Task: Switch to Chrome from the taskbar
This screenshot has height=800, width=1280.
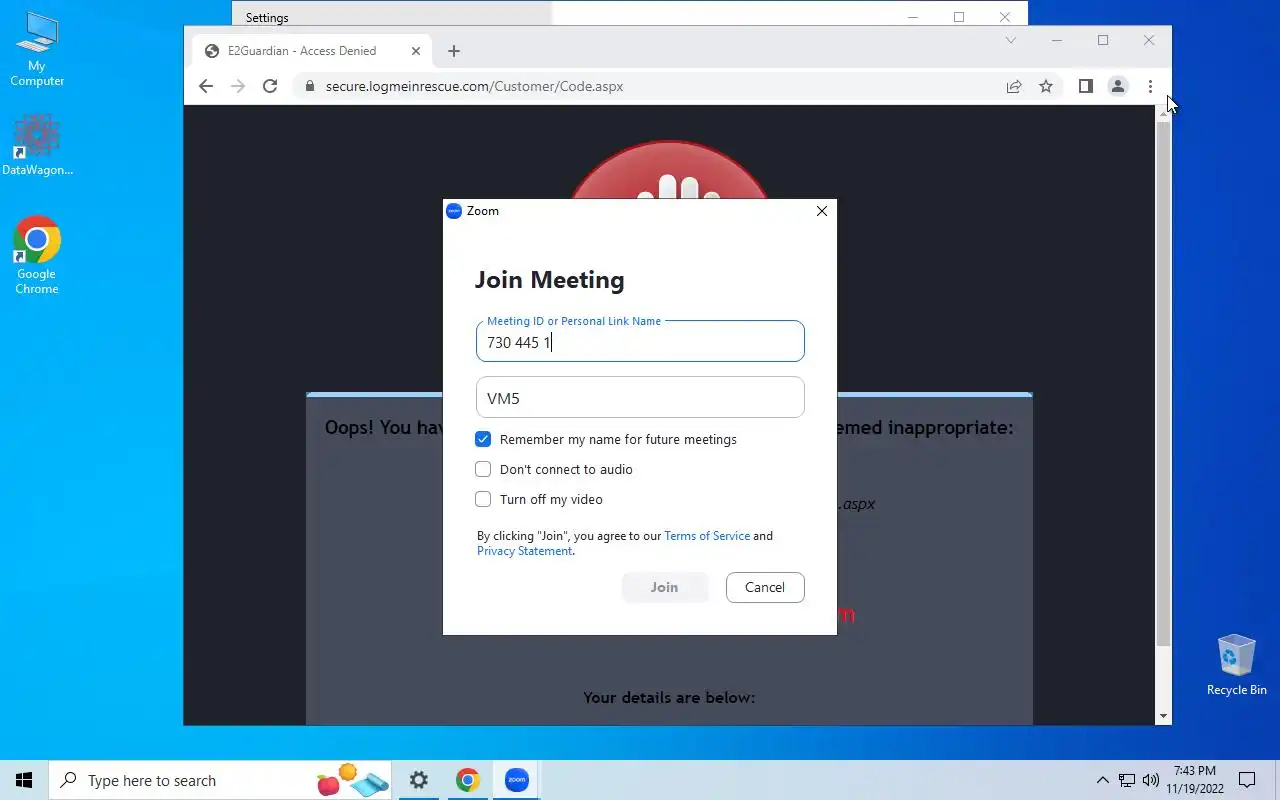Action: 467,780
